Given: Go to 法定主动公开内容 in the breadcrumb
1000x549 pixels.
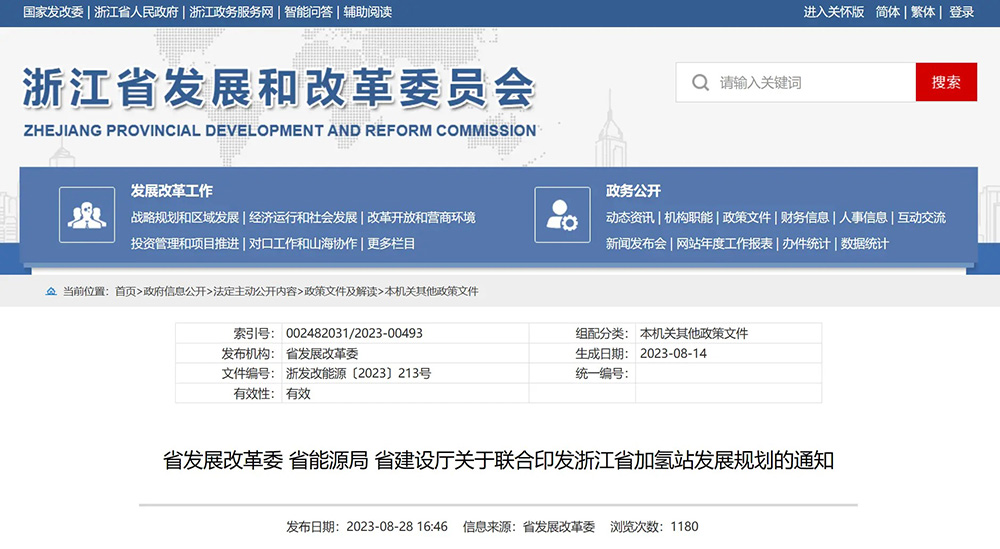Looking at the screenshot, I should pos(255,291).
